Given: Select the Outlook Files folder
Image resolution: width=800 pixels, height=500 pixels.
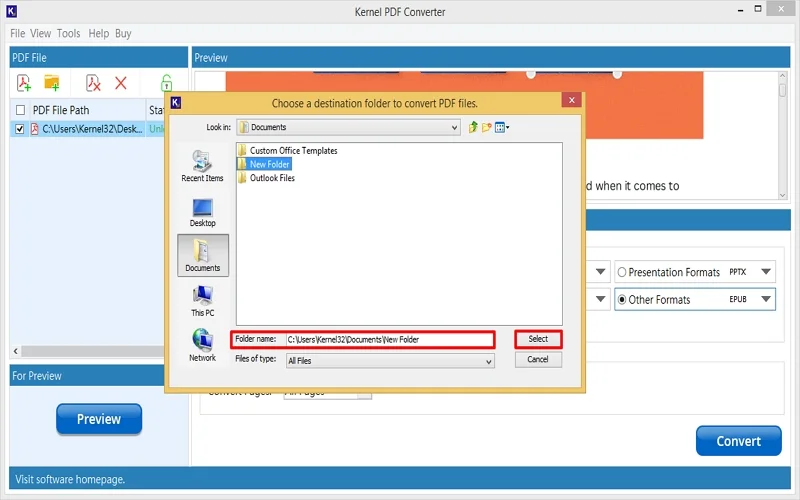Looking at the screenshot, I should [x=266, y=178].
